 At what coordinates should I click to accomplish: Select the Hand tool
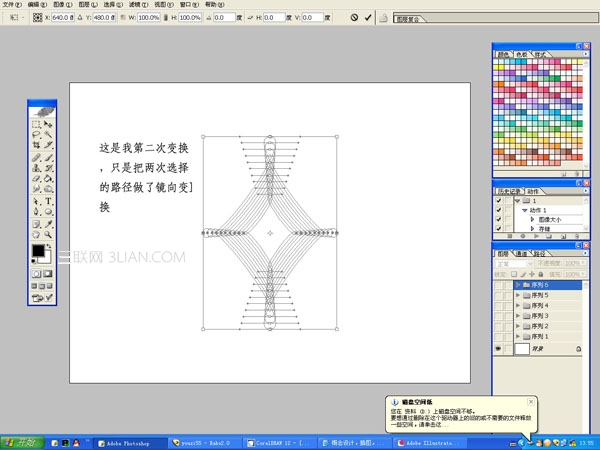[x=36, y=235]
